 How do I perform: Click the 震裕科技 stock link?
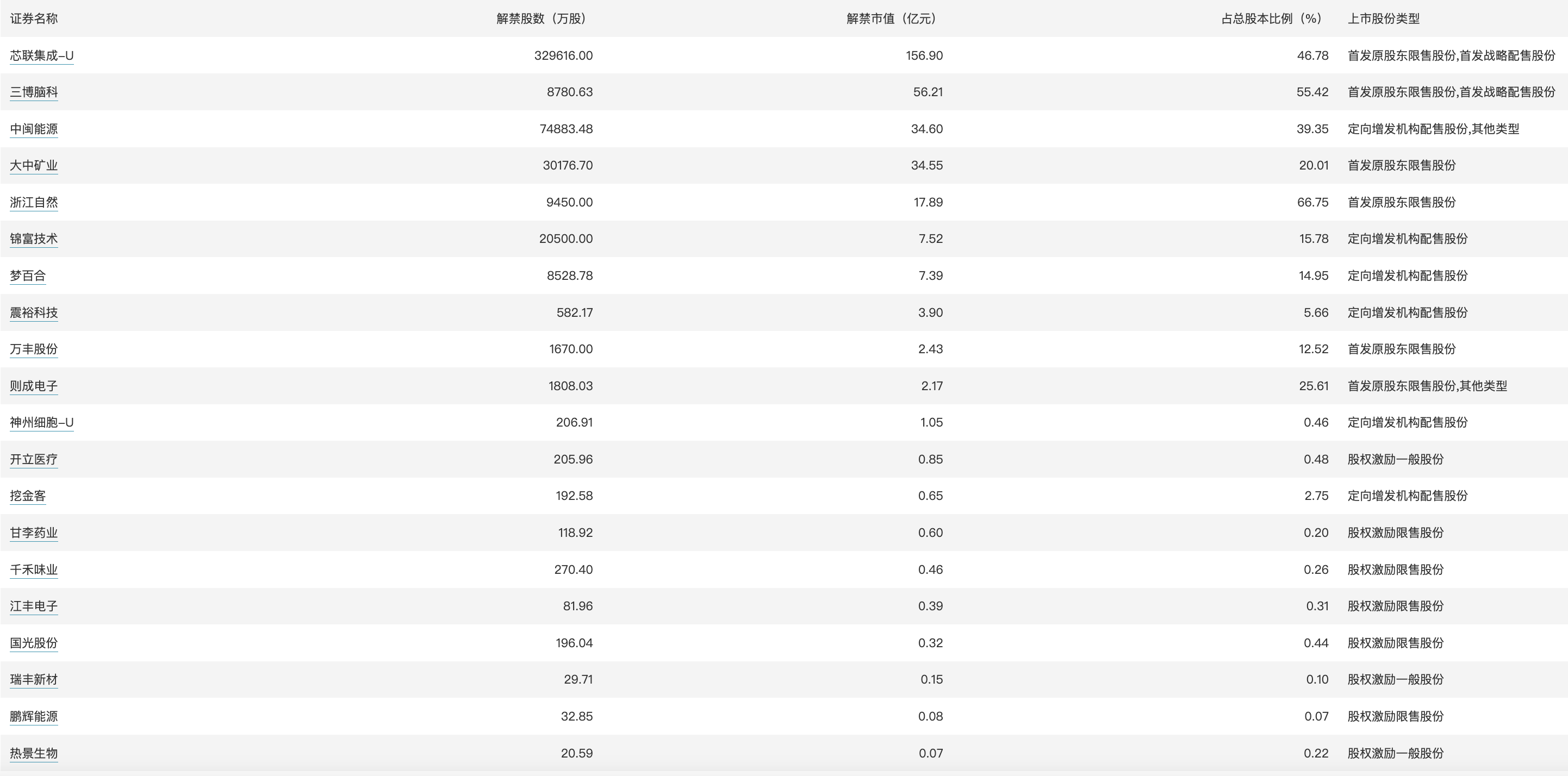click(x=34, y=312)
